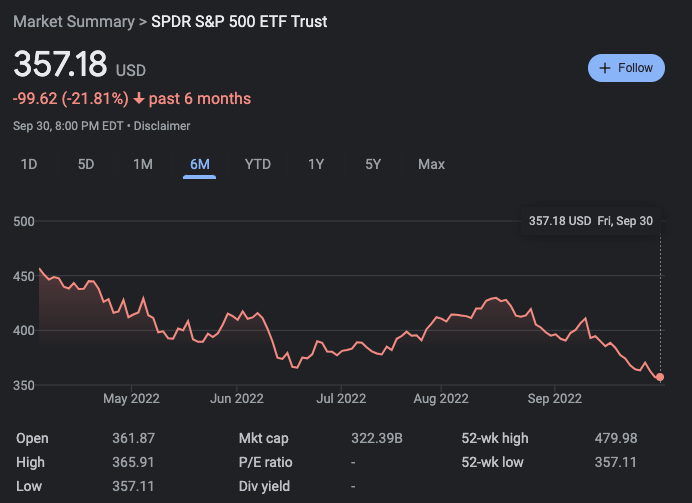Click the chart line near Jun 2022
Screen dimensions: 692x503
click(236, 316)
